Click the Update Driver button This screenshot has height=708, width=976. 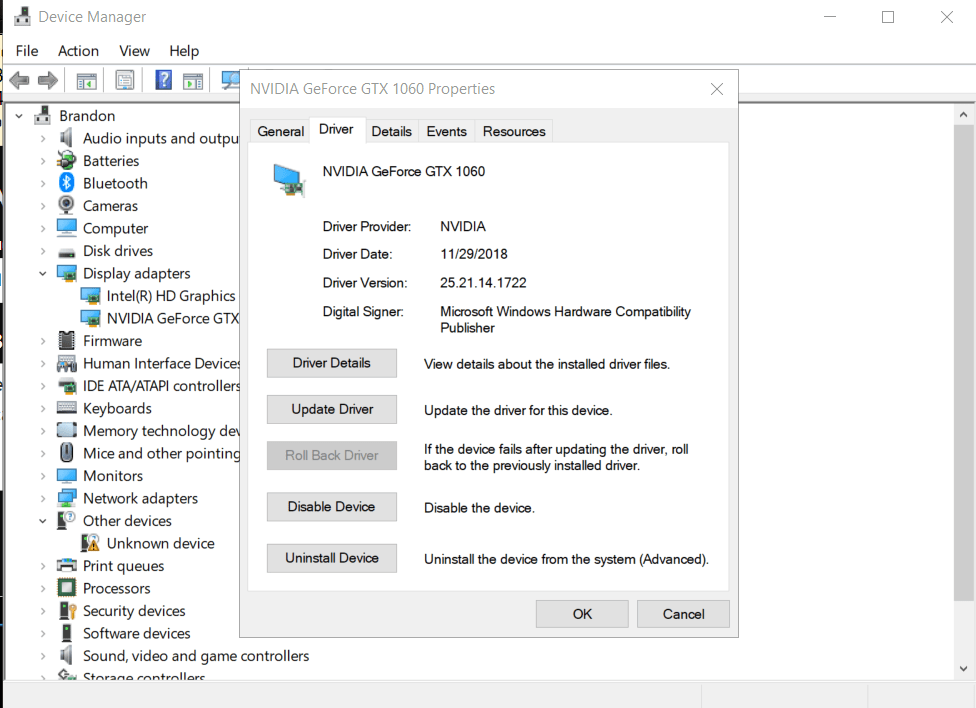332,409
